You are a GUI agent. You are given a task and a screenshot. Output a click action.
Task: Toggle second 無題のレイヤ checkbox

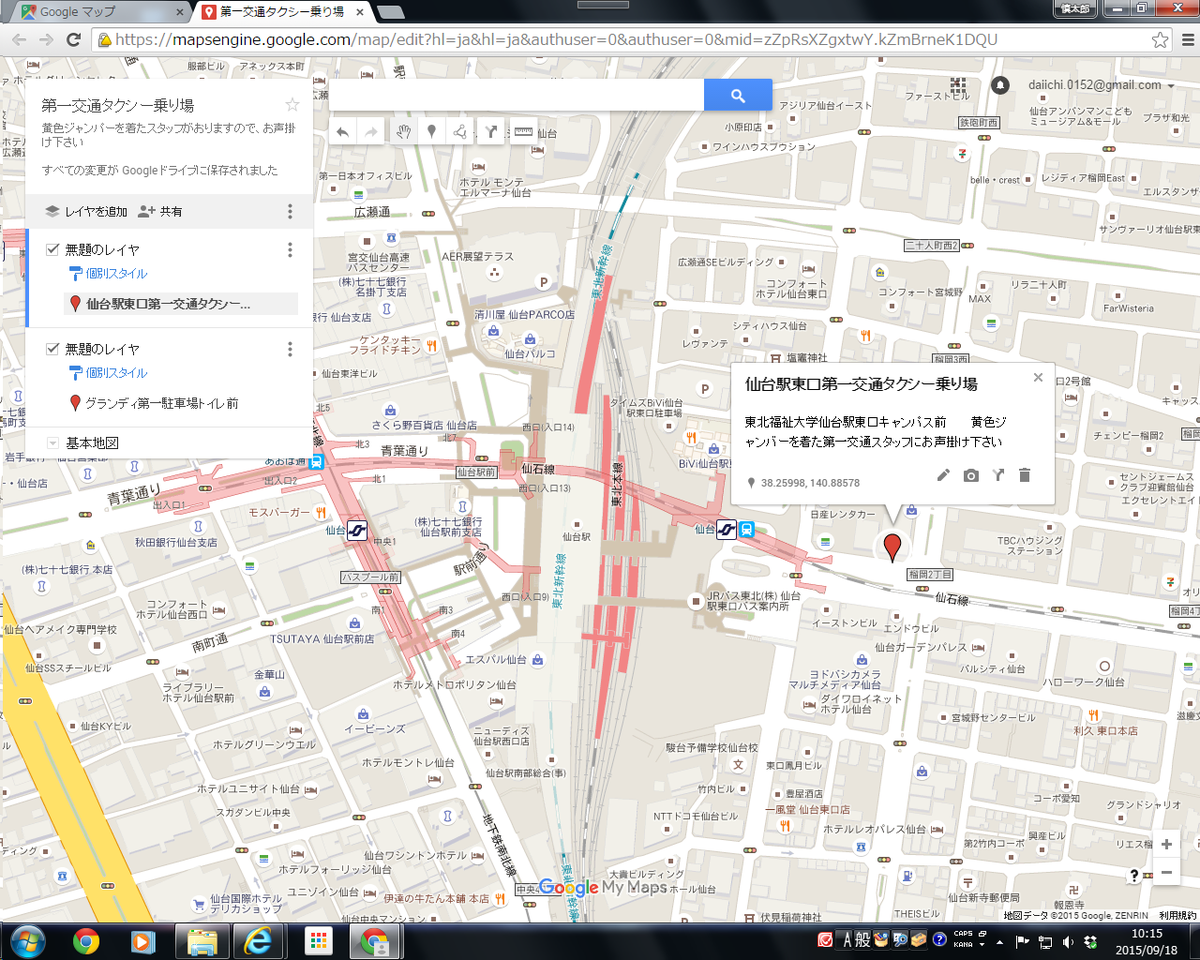click(x=52, y=349)
